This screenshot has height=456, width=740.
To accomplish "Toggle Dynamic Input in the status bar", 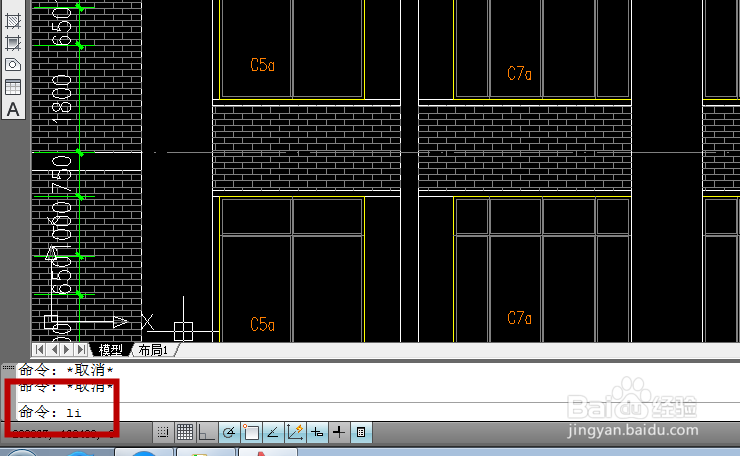I will point(317,432).
